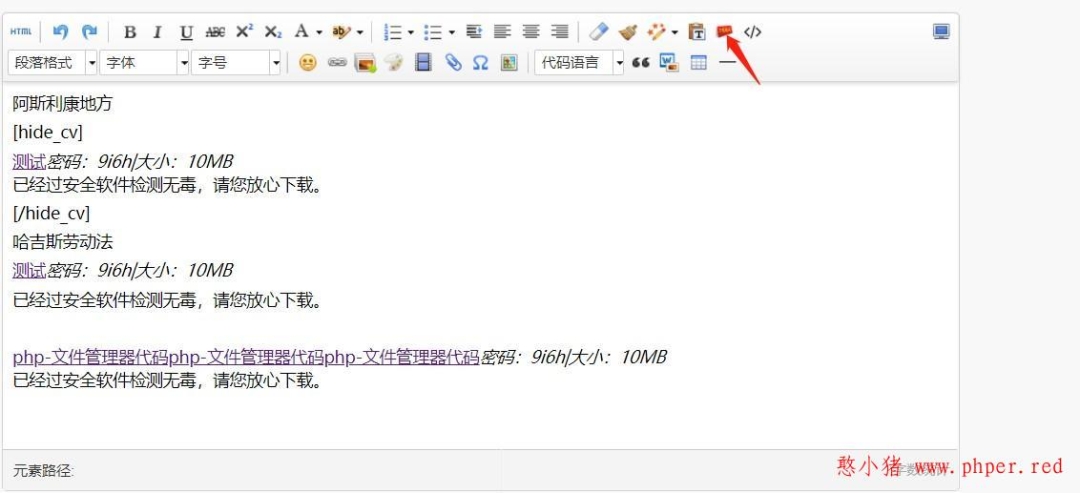The height and width of the screenshot is (493, 1080).
Task: Align text to the left
Action: coord(502,32)
